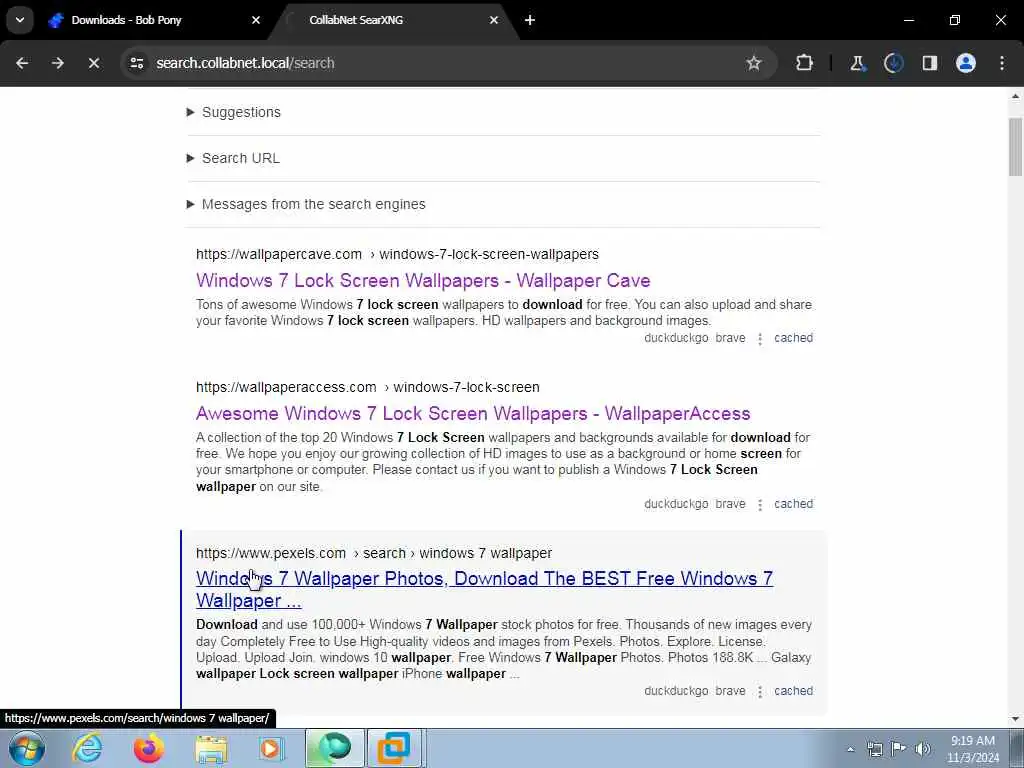Click the www.pexels.com URL breadcrumb
This screenshot has width=1024, height=768.
pos(374,553)
